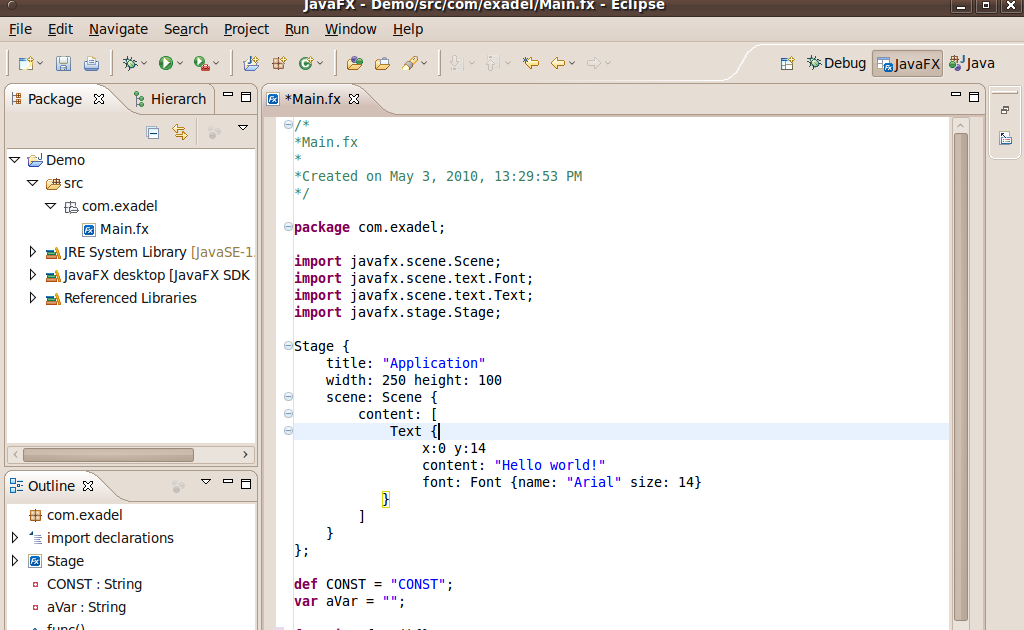1024x630 pixels.
Task: Select Main.fx in Package Explorer
Action: tap(116, 229)
